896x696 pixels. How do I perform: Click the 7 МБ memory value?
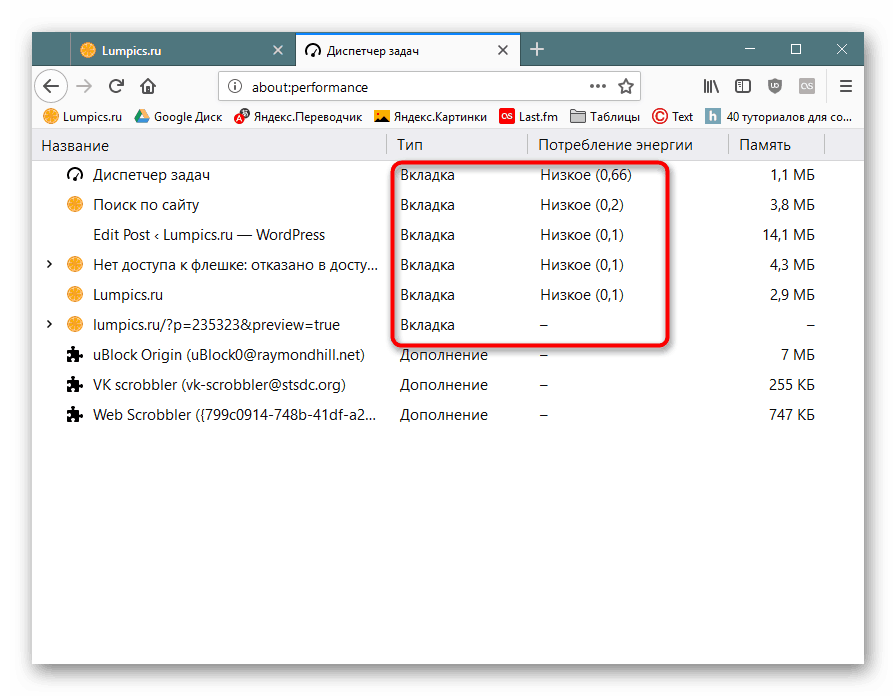pos(798,355)
